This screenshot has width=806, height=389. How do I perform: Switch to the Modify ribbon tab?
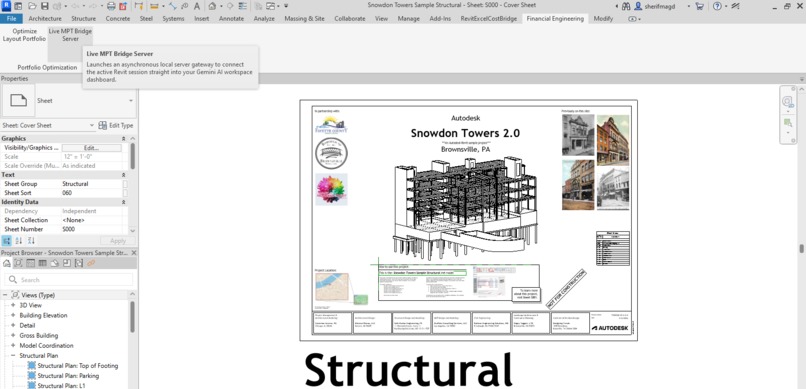(x=603, y=18)
